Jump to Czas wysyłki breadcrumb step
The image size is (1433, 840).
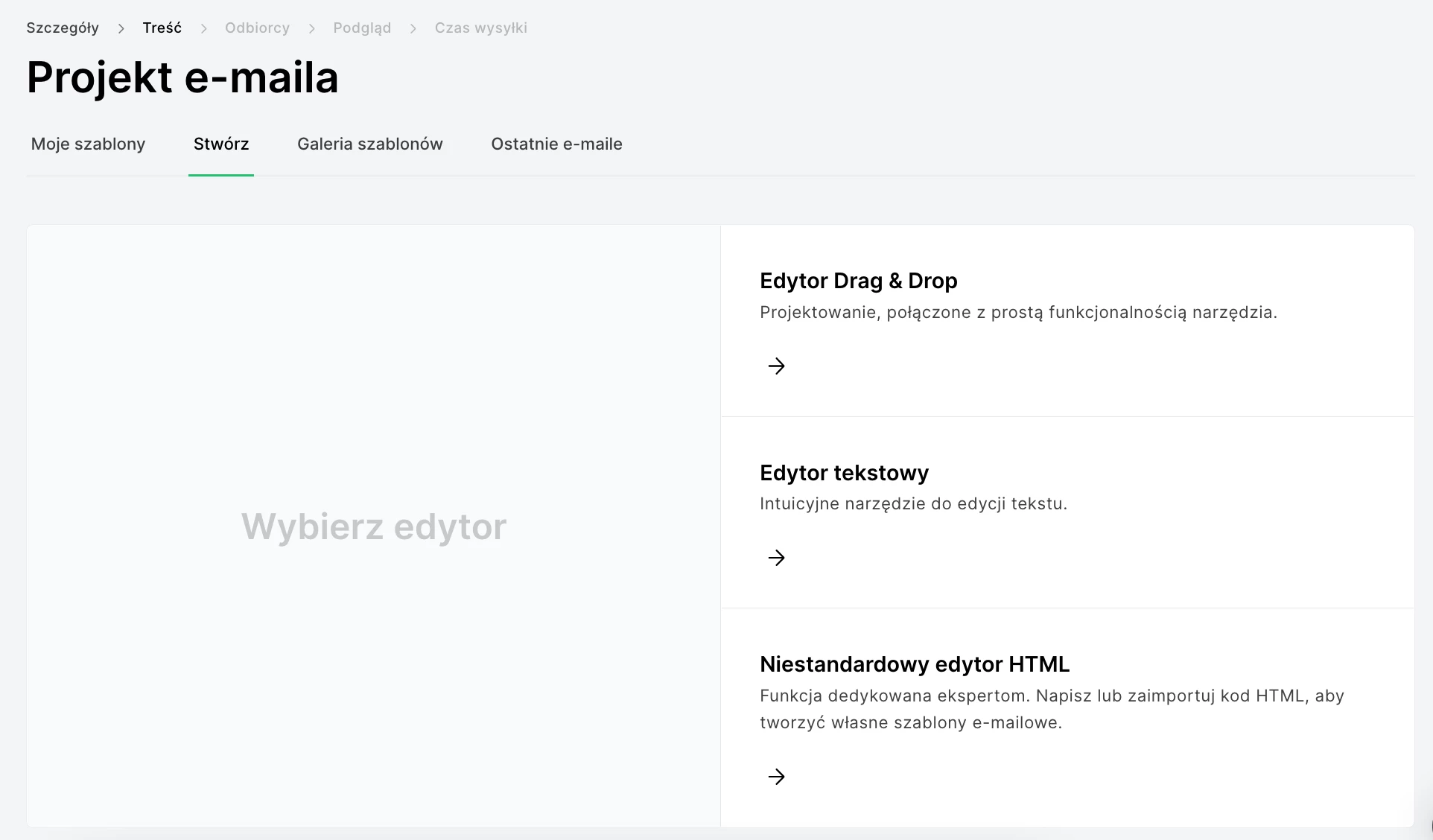pos(480,28)
